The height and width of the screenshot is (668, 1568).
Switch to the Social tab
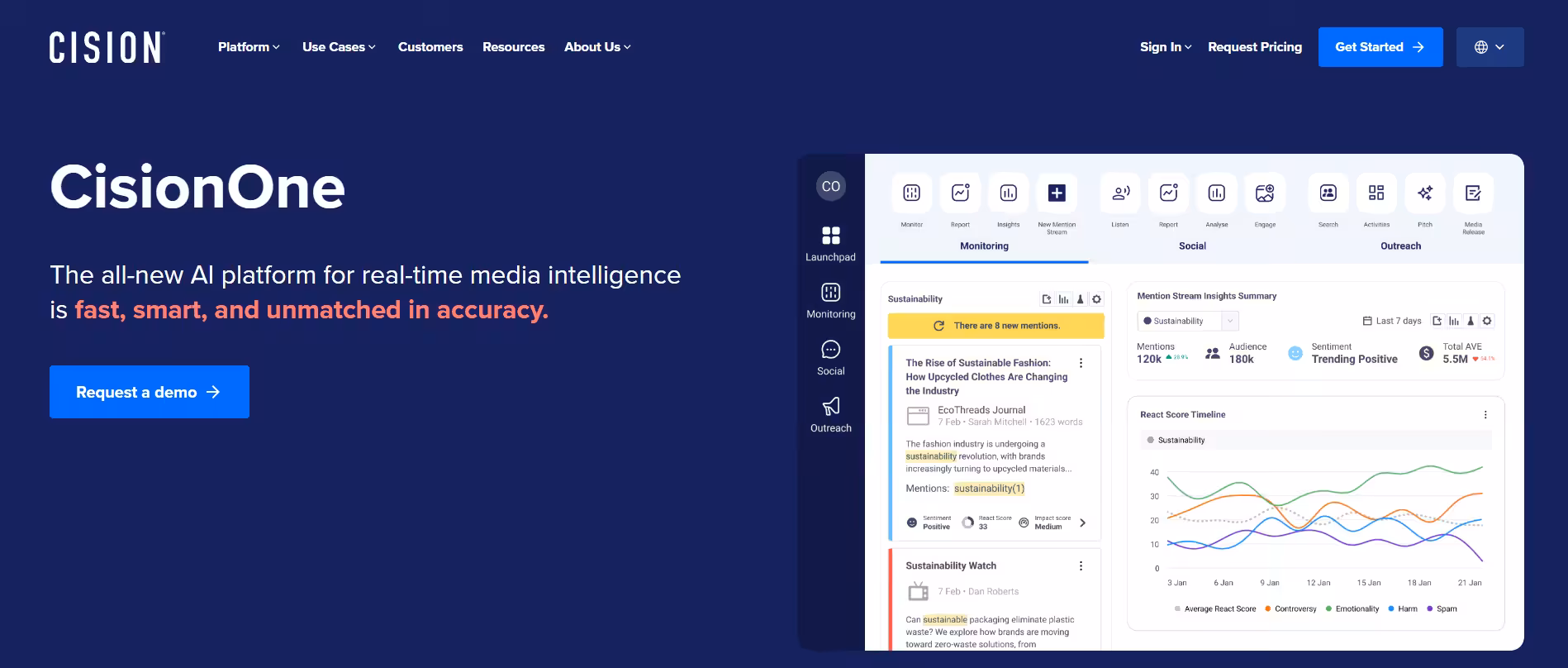coord(1192,246)
